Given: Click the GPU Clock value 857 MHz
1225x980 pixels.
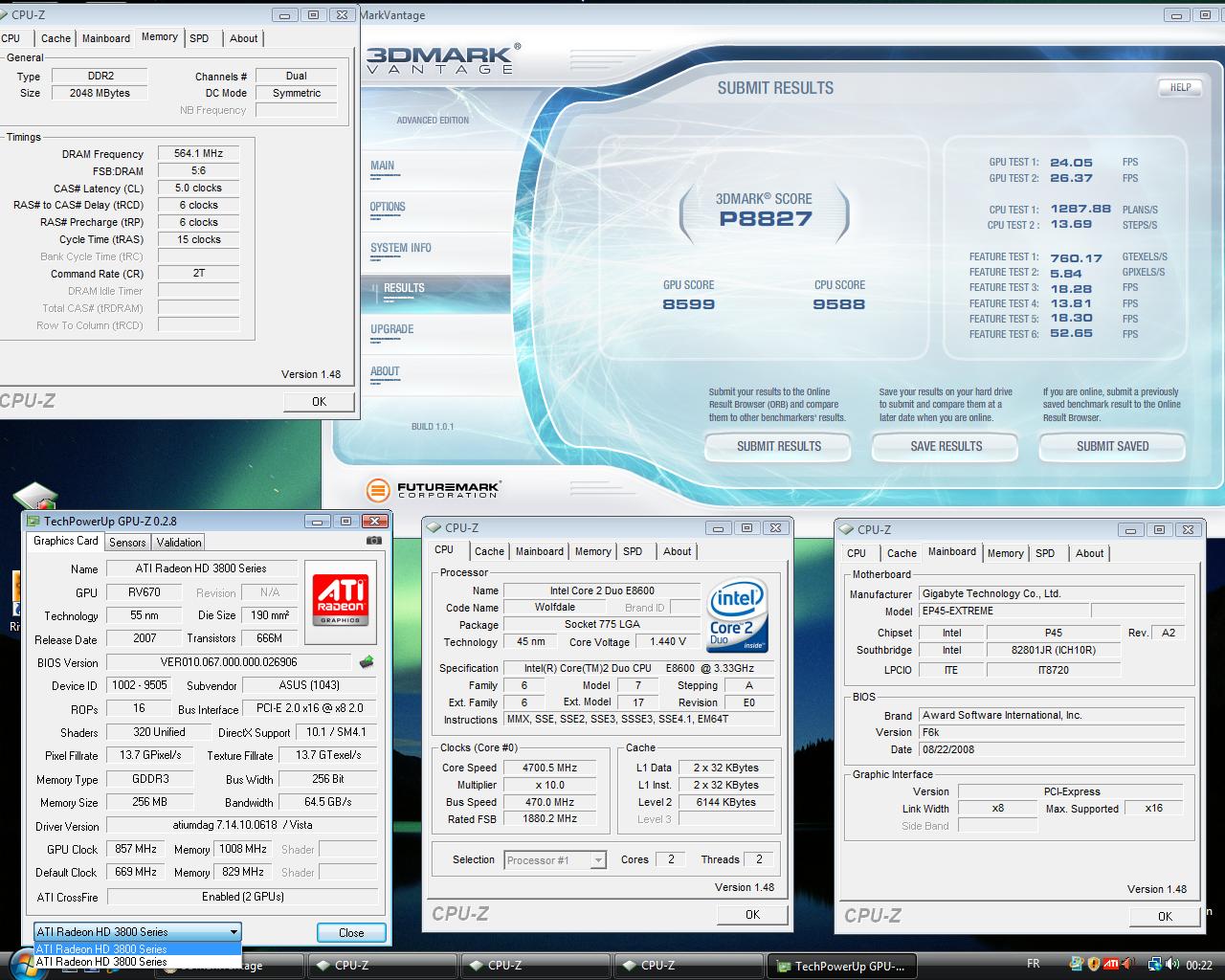Looking at the screenshot, I should click(136, 849).
